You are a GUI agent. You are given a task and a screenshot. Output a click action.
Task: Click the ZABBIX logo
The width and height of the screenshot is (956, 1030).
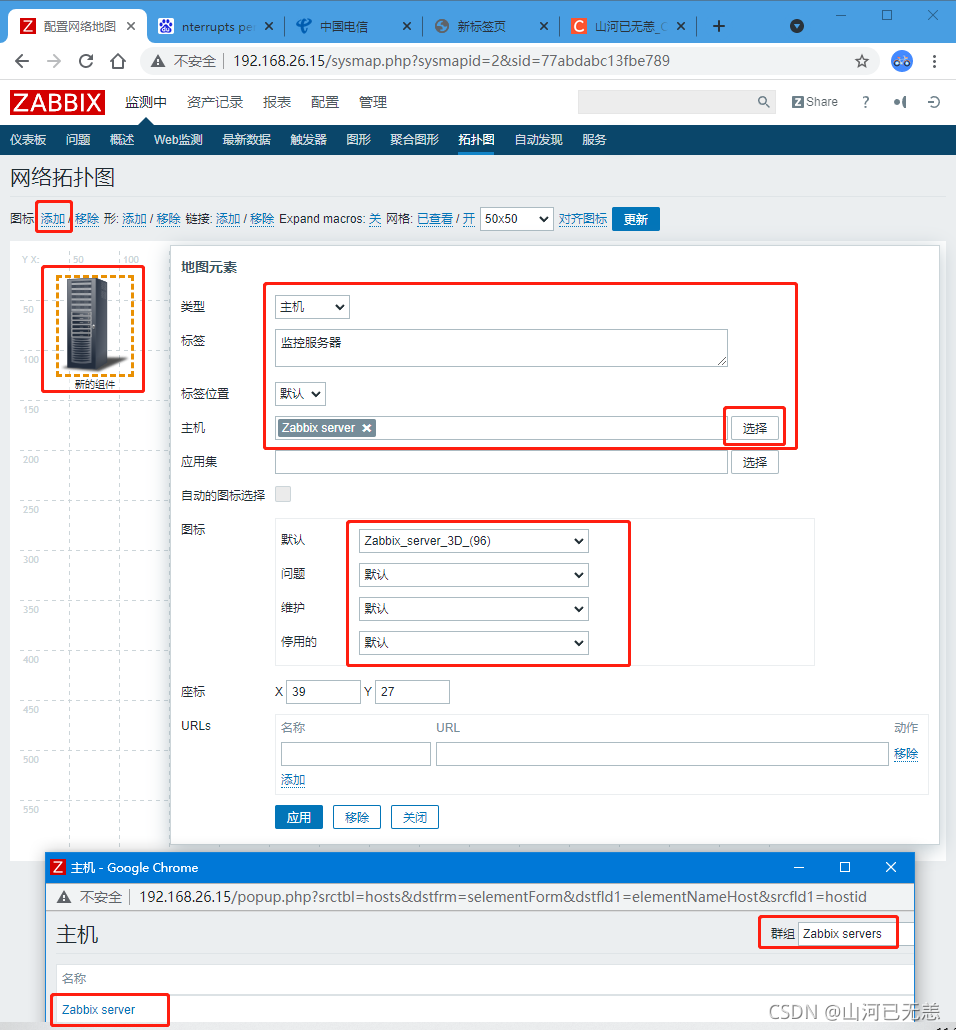[x=57, y=102]
